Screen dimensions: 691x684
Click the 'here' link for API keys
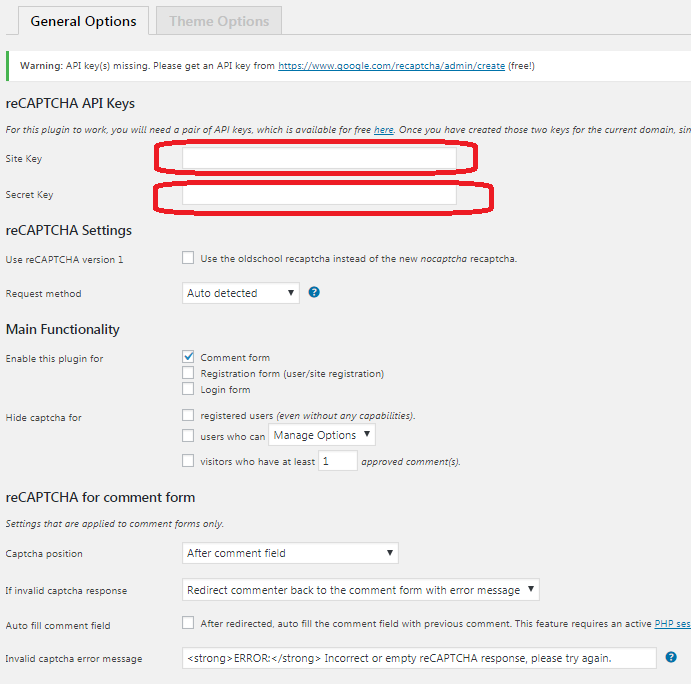(384, 130)
